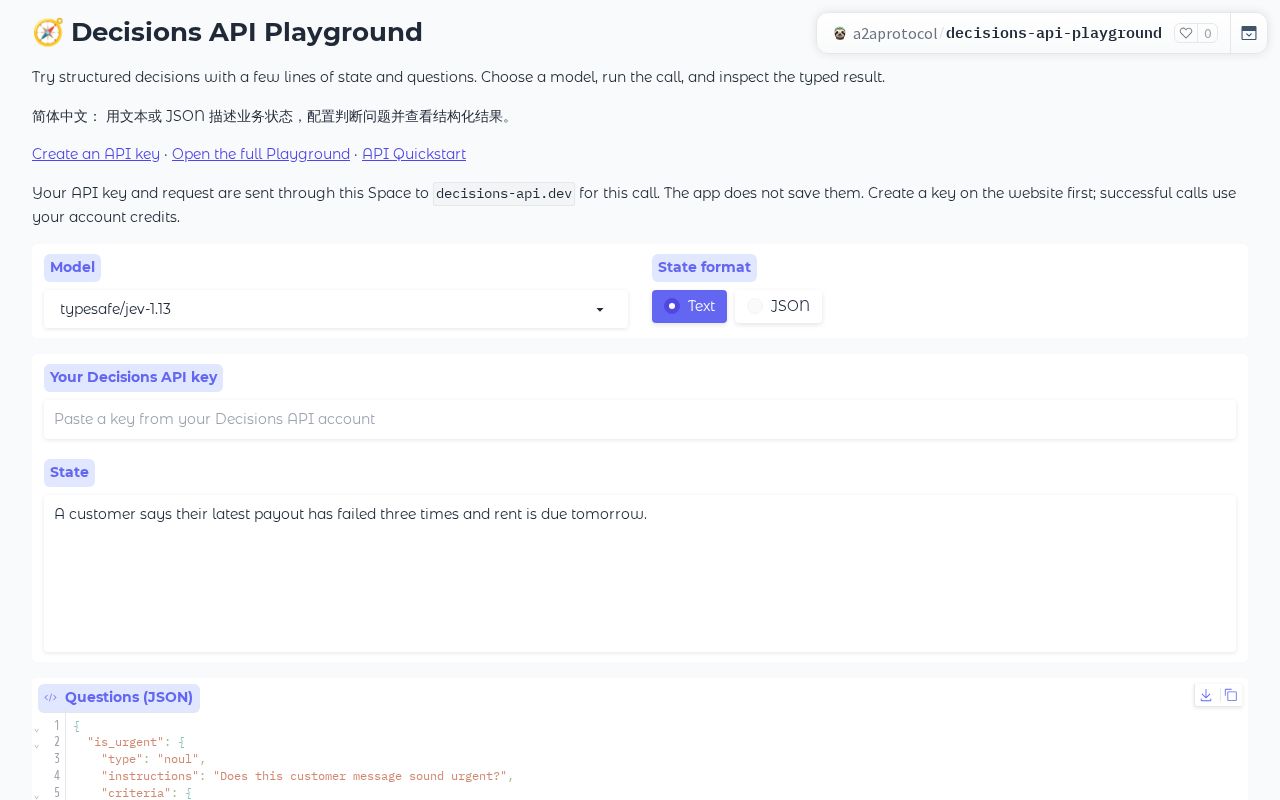Select the JSON state format radio
This screenshot has height=800, width=1280.
[778, 306]
